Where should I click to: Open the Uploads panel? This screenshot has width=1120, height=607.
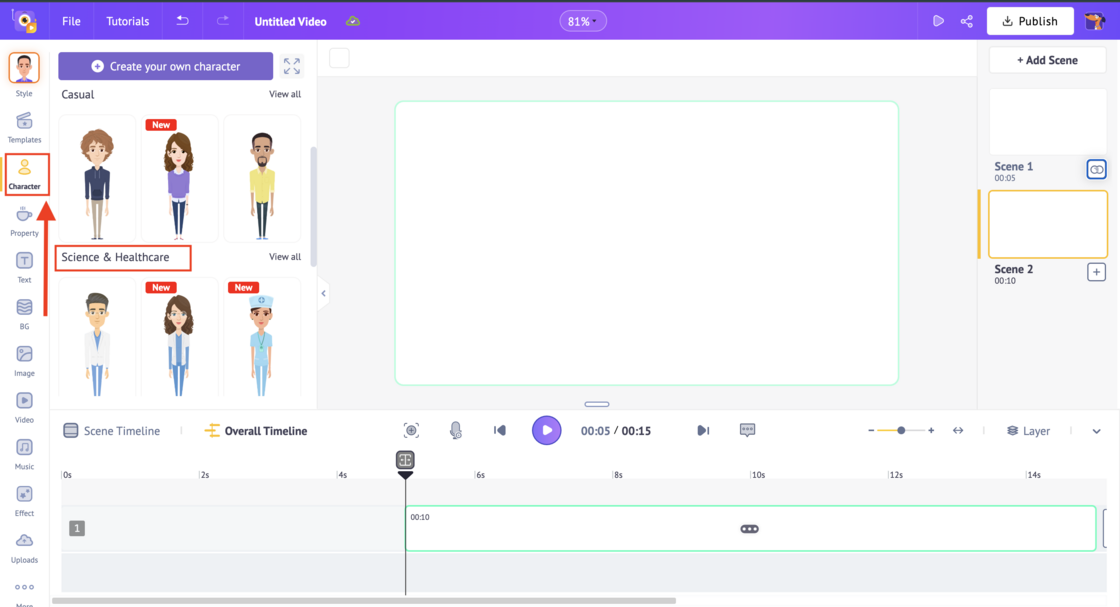pyautogui.click(x=24, y=540)
